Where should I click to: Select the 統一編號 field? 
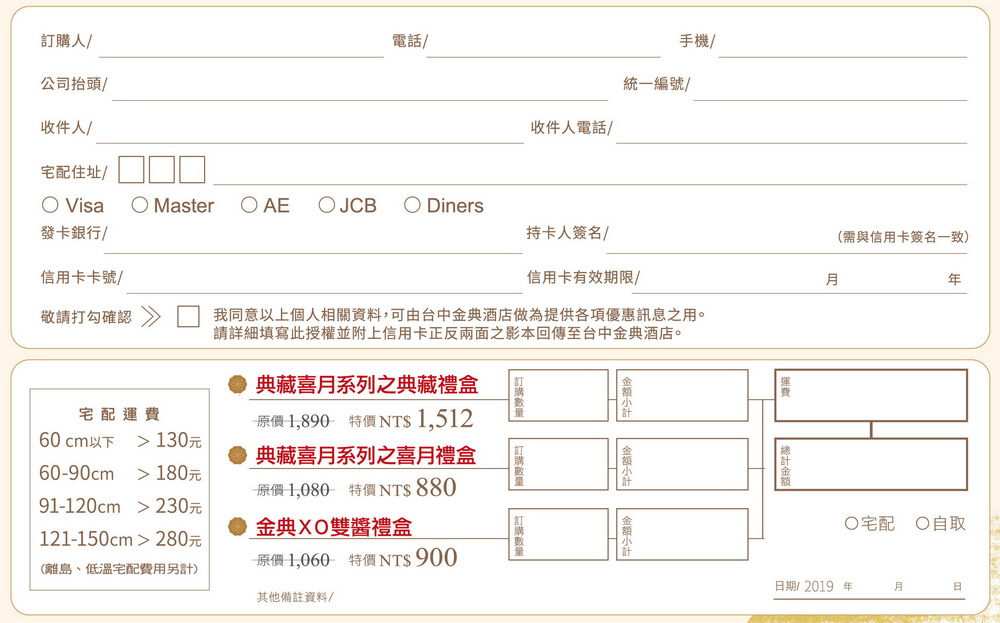coord(830,86)
